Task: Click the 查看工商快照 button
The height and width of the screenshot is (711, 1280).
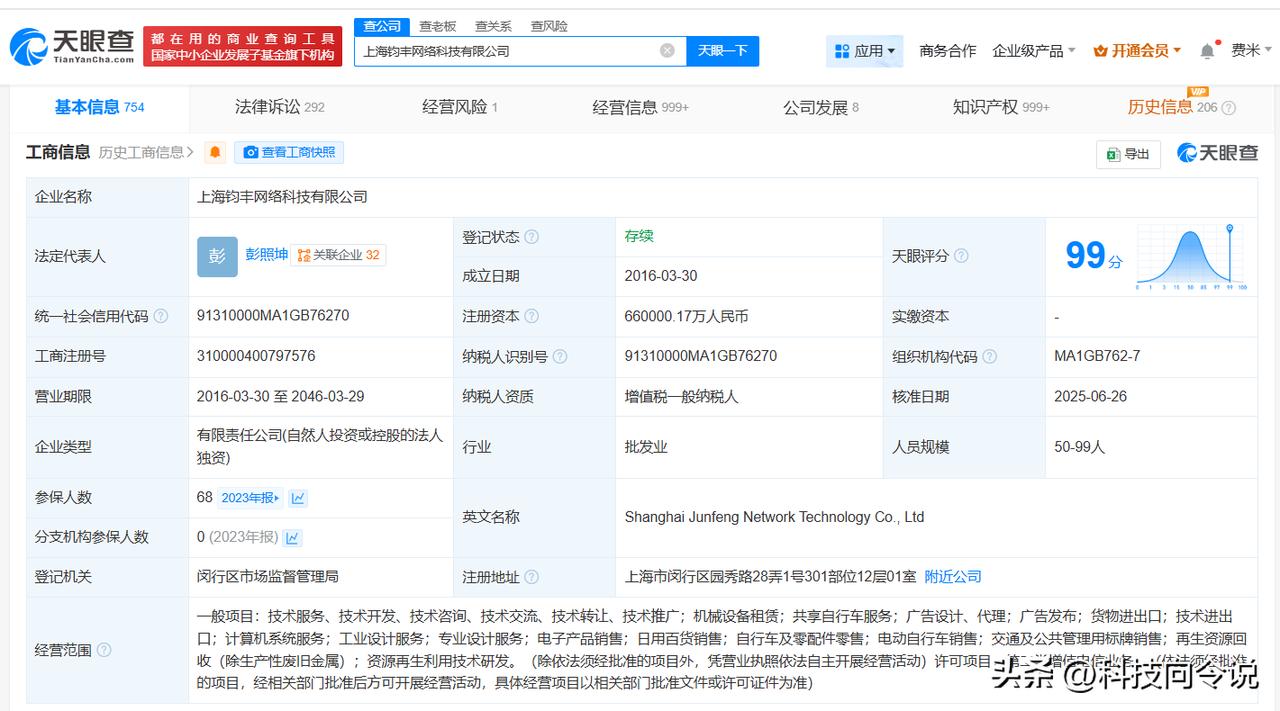Action: [x=289, y=152]
